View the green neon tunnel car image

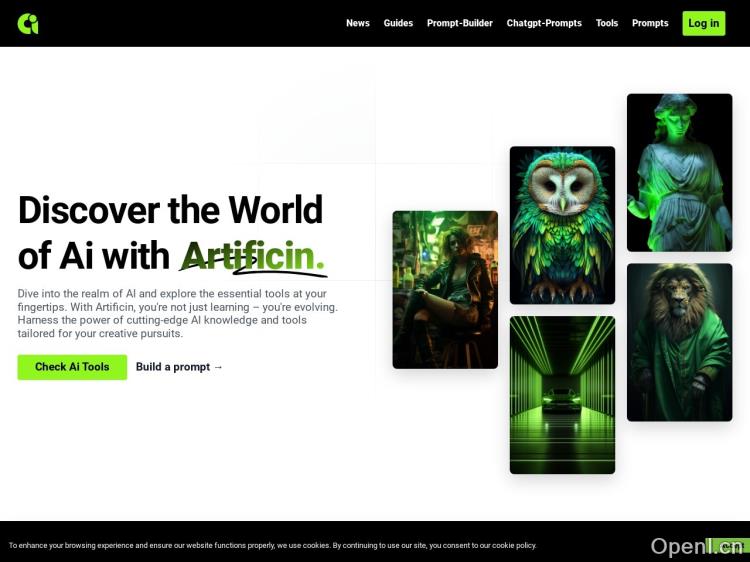562,395
